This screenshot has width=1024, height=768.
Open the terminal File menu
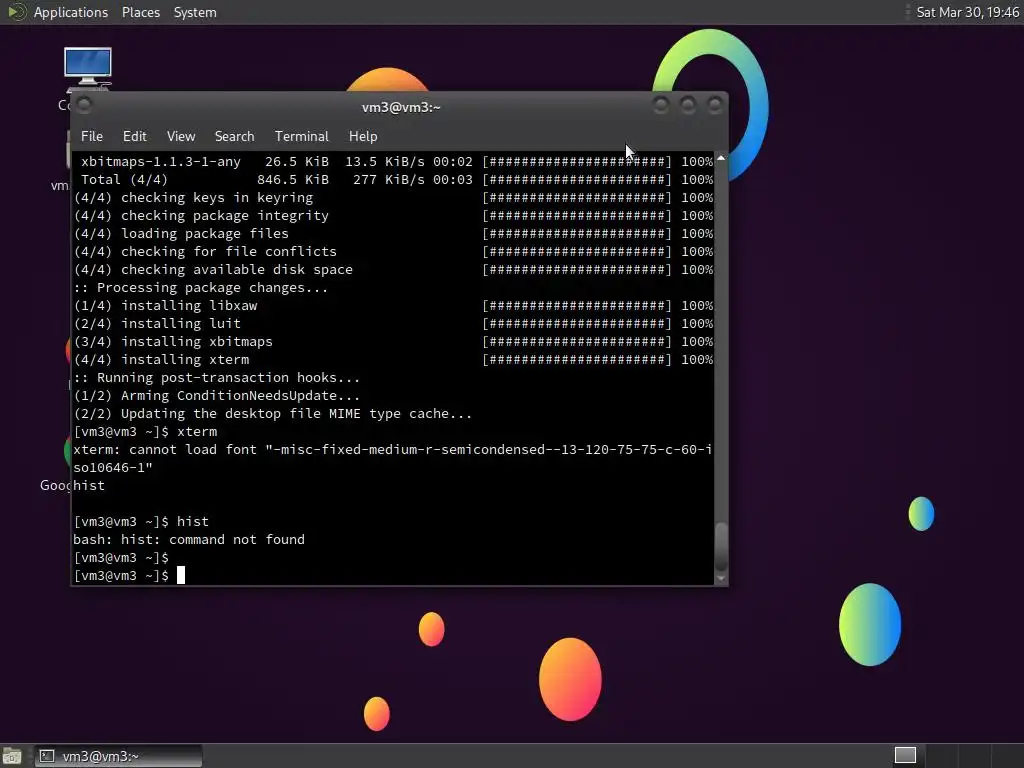pos(91,136)
